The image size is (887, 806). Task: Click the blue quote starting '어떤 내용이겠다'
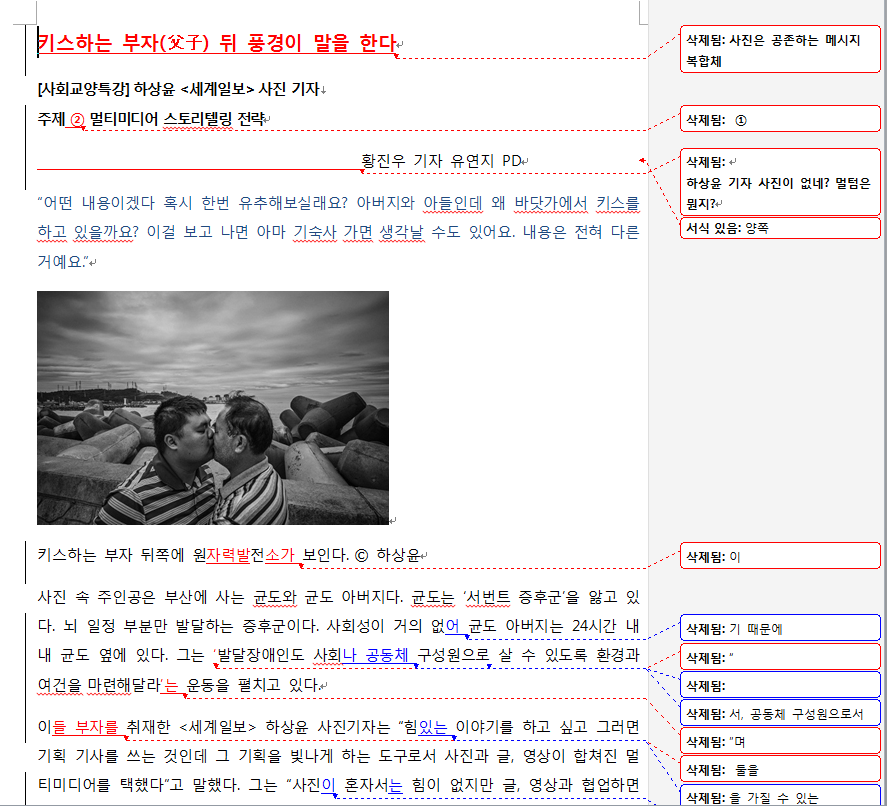click(x=338, y=232)
